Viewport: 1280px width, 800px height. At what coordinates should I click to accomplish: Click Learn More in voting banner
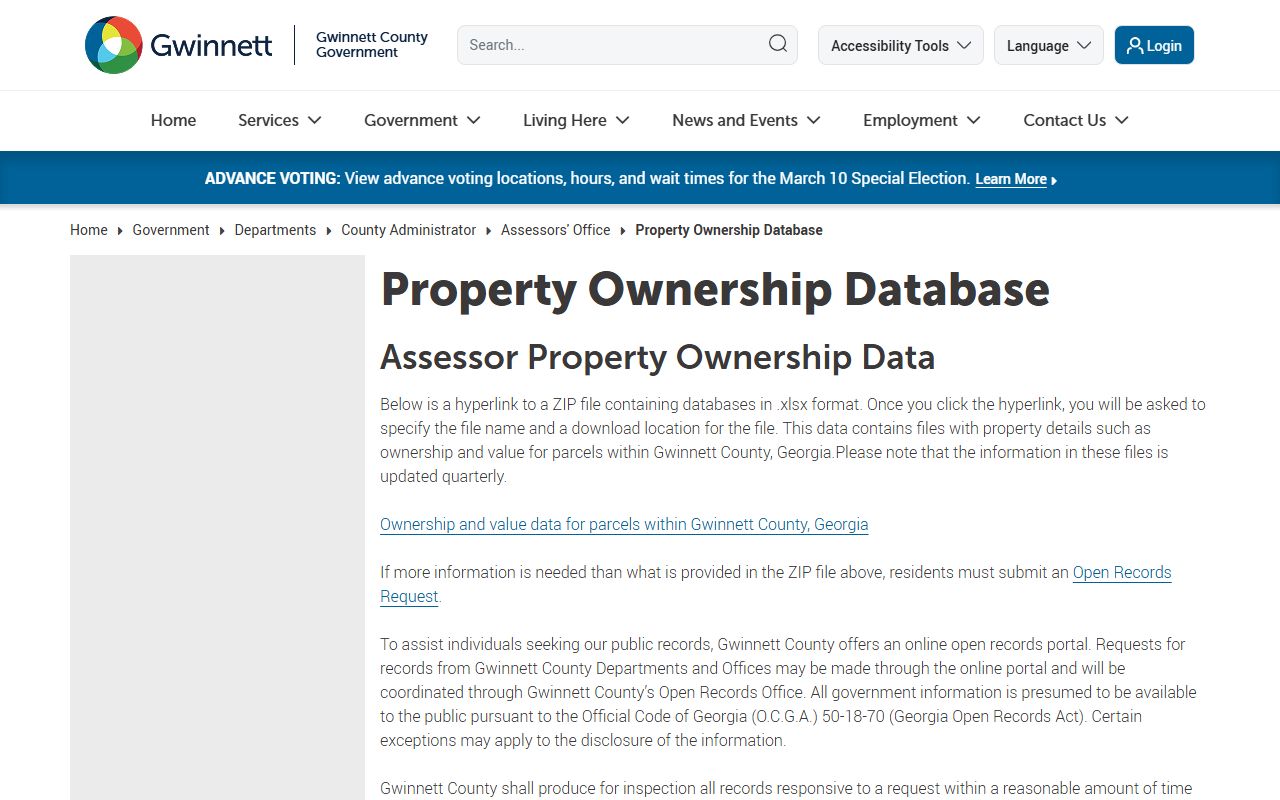pyautogui.click(x=1011, y=179)
